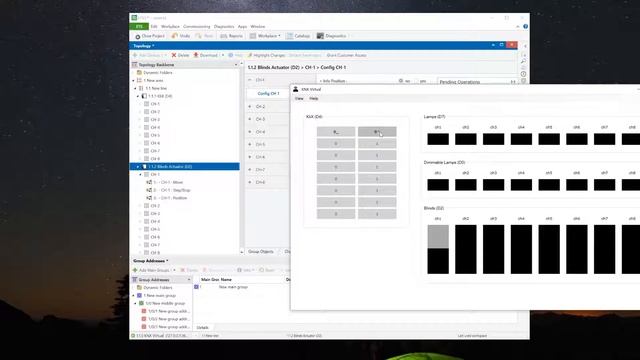Click Dimmable Lamps (D0) ch1 indicator
Viewport: 640px width, 360px height.
point(438,185)
